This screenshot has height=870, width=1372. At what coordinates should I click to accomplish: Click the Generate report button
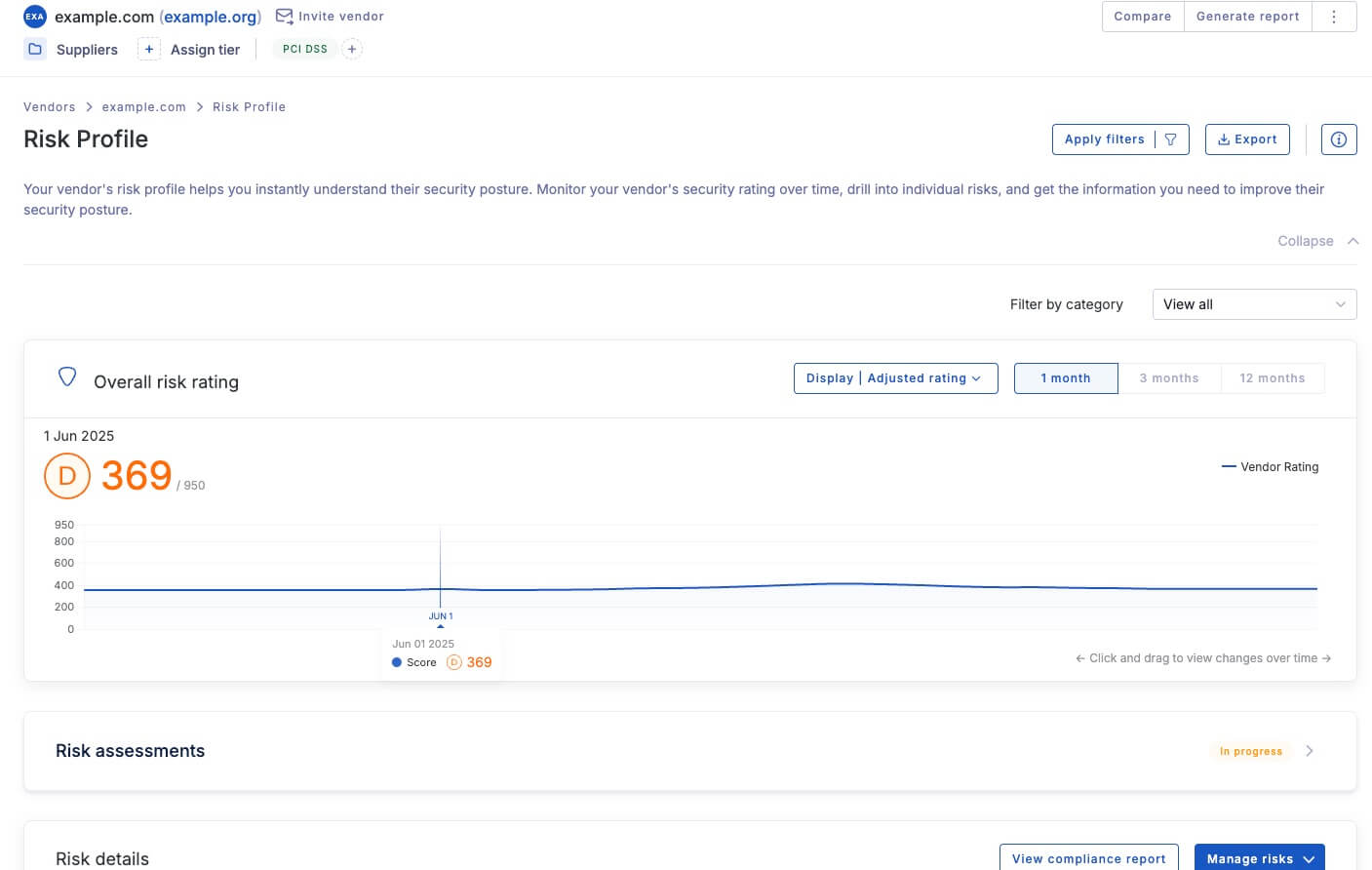[x=1247, y=16]
